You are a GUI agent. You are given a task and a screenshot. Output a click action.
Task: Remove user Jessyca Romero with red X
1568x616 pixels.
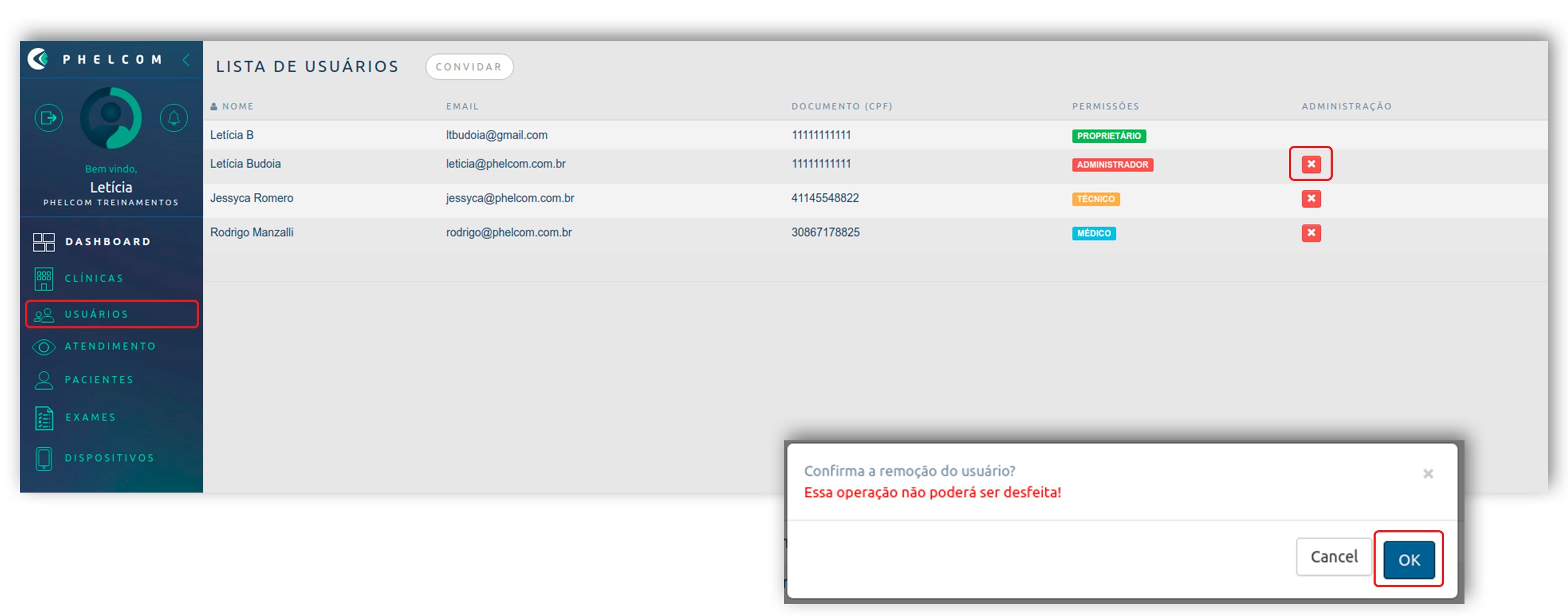tap(1310, 198)
